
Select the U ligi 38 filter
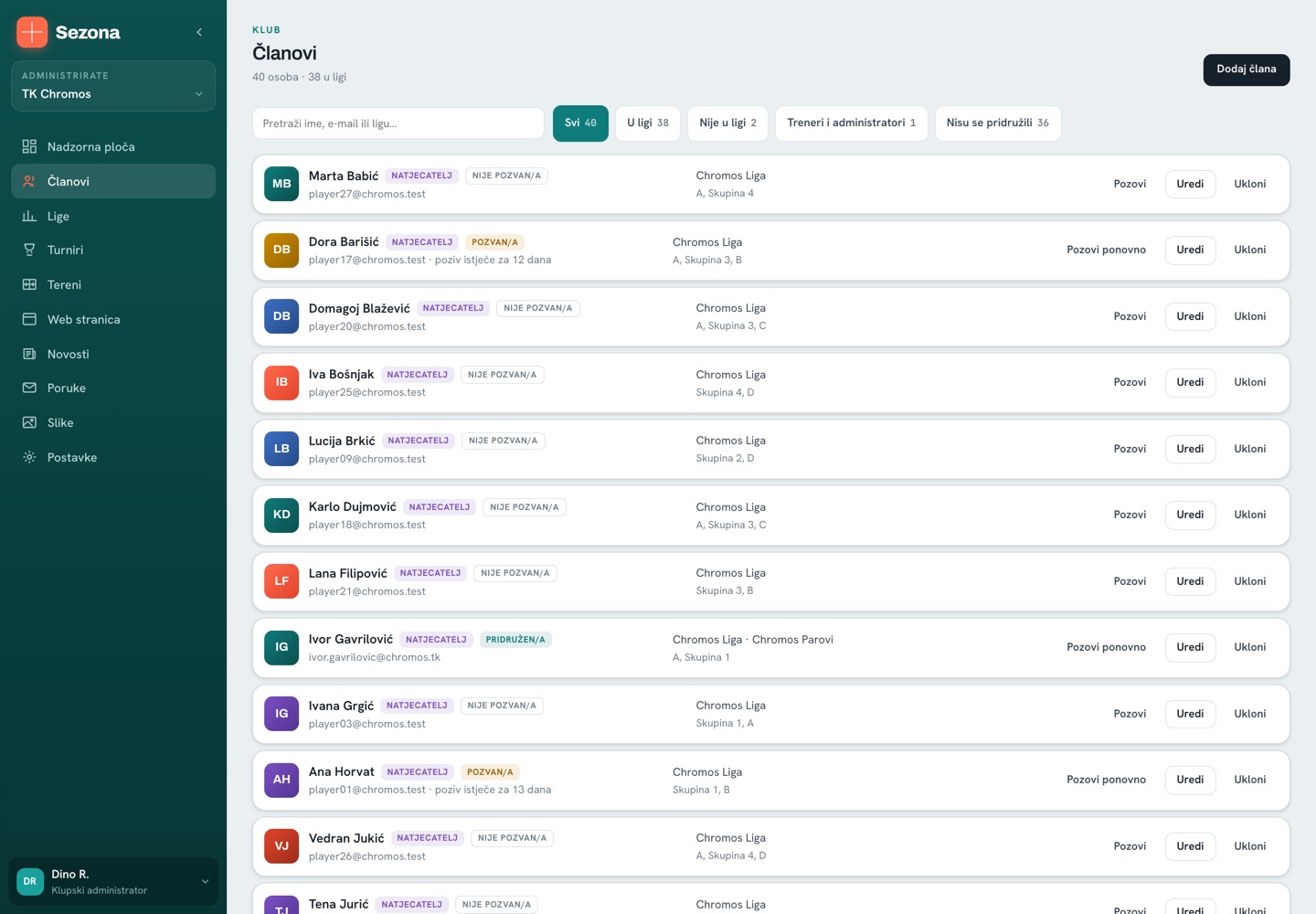pos(648,123)
